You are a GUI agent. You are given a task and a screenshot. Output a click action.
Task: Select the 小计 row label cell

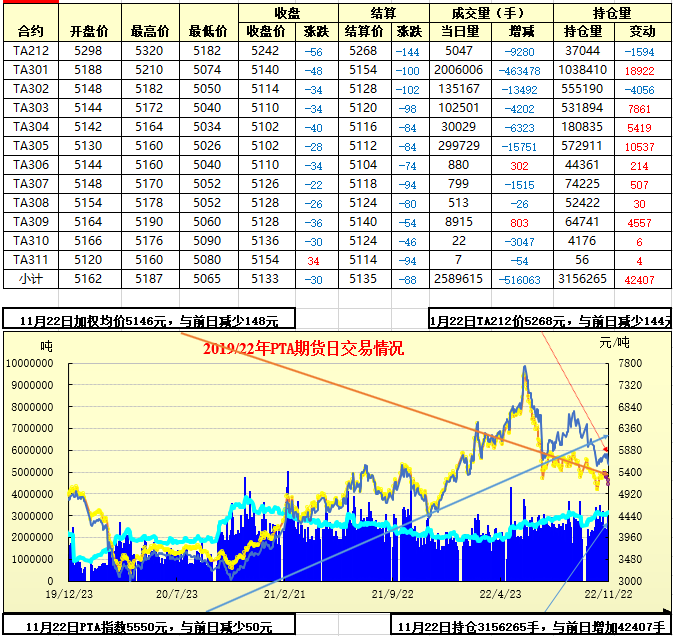[x=31, y=279]
